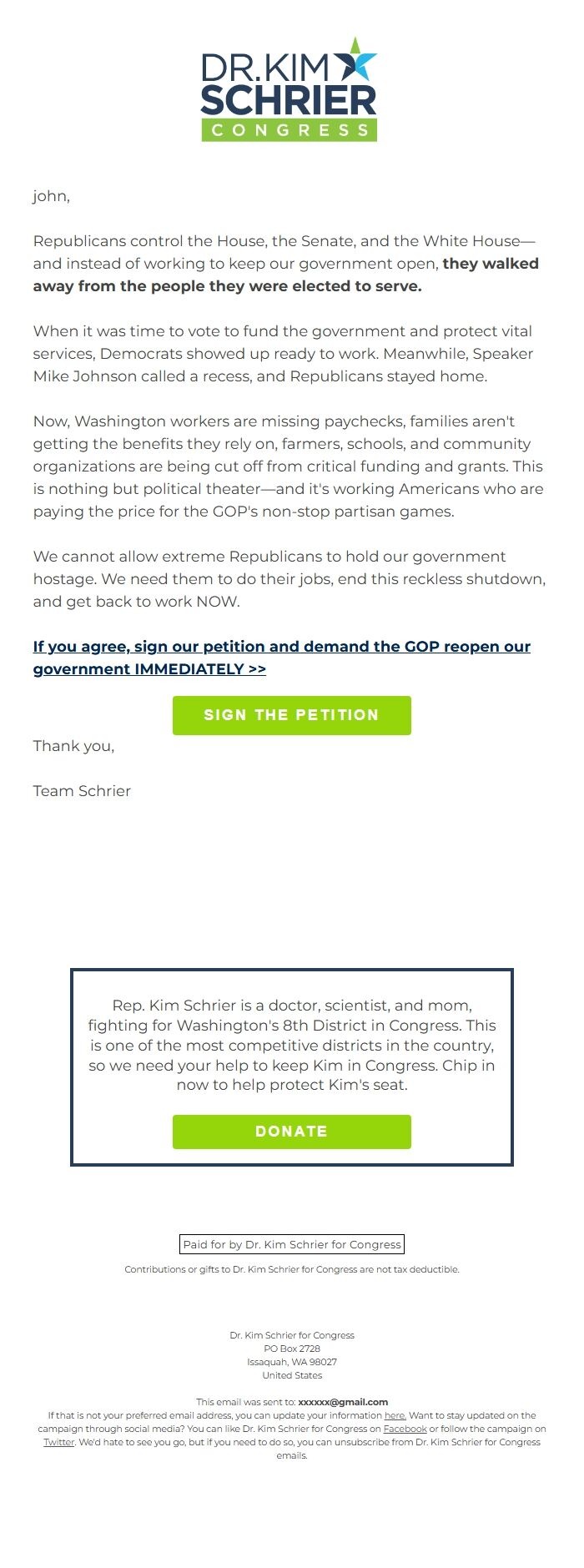Click the 'Issaquah, WA 98027' address line
Viewport: 584px width, 1568px height.
[x=292, y=1362]
